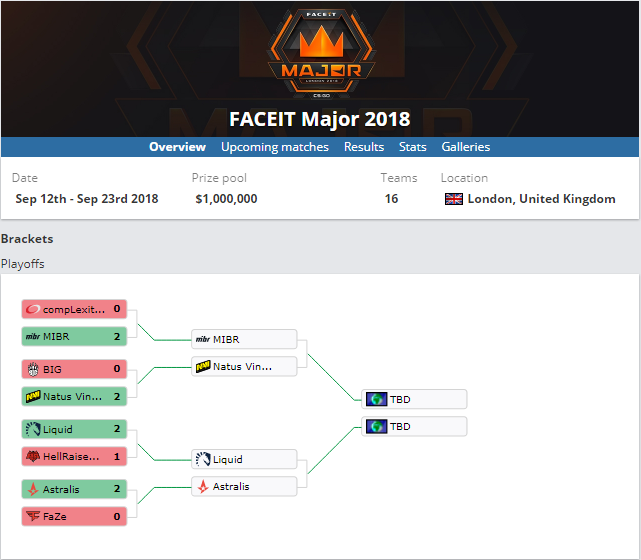Open the MIBR semifinal match slot
This screenshot has width=641, height=560.
[244, 339]
